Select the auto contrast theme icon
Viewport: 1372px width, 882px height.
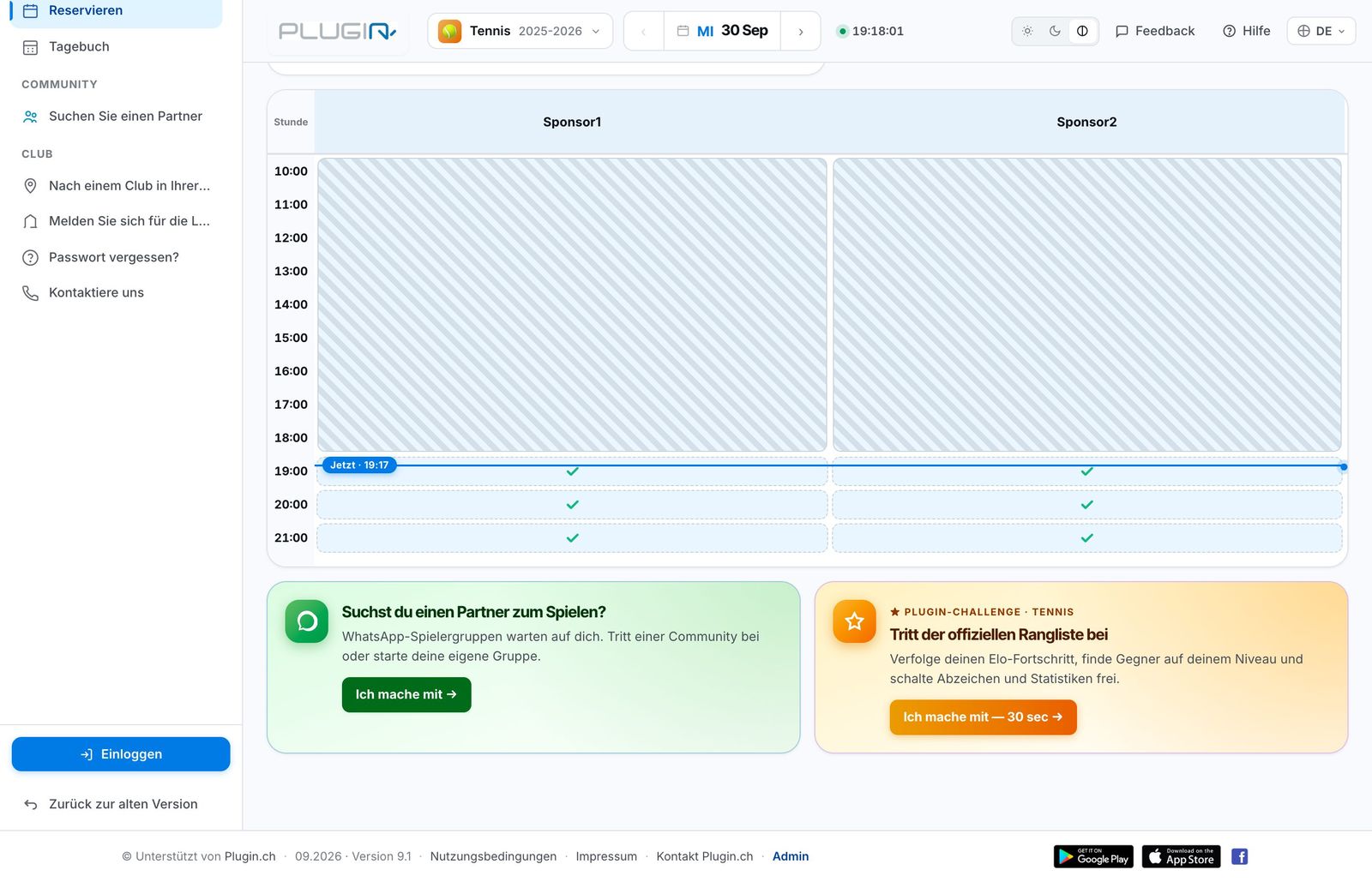click(1082, 31)
